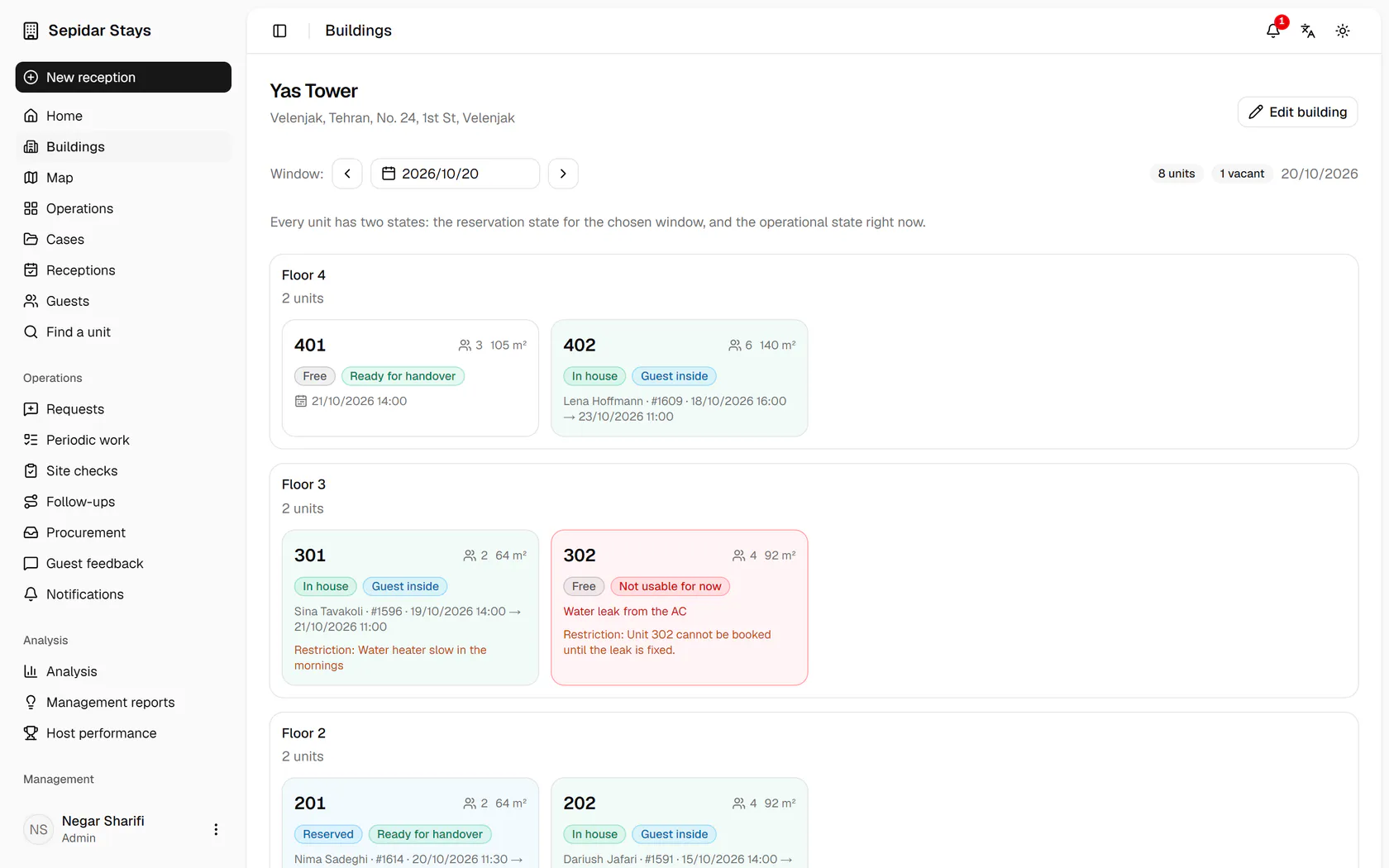Open unit 201 card

point(410,823)
